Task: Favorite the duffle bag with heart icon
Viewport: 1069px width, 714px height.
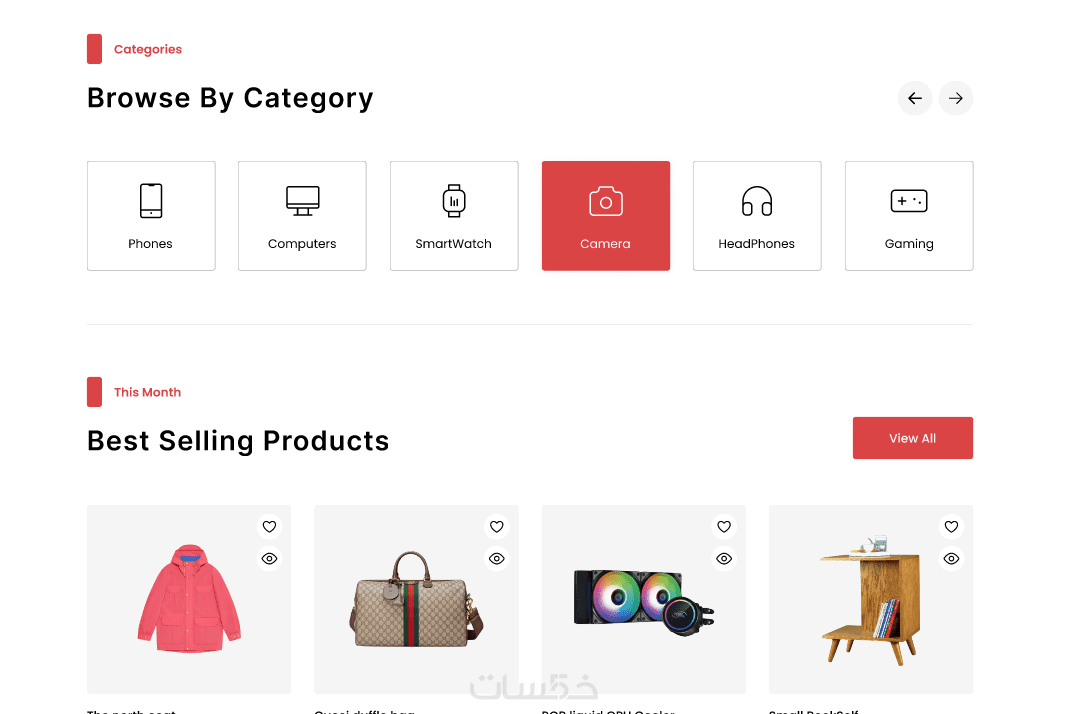Action: [497, 527]
